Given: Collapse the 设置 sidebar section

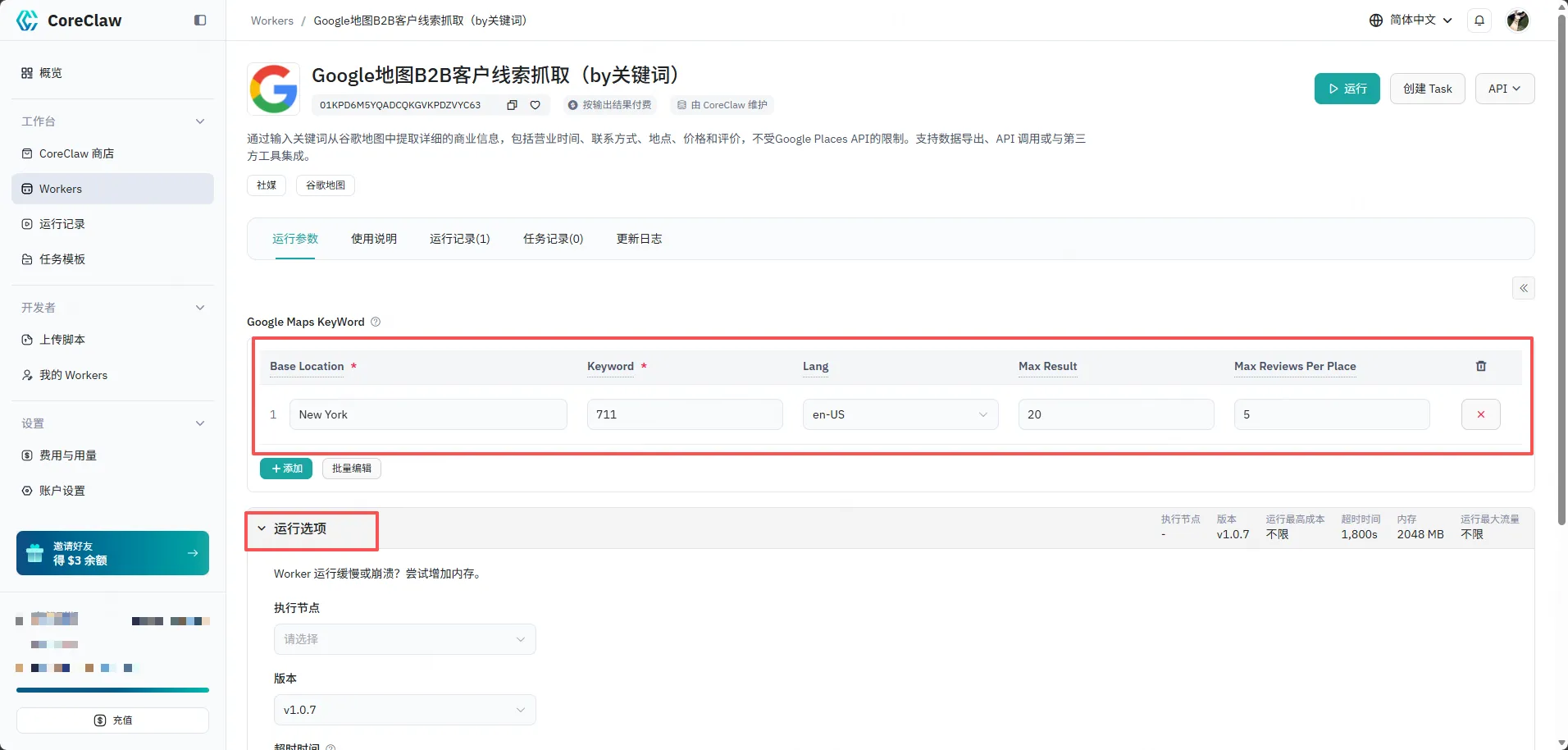Looking at the screenshot, I should [x=200, y=423].
